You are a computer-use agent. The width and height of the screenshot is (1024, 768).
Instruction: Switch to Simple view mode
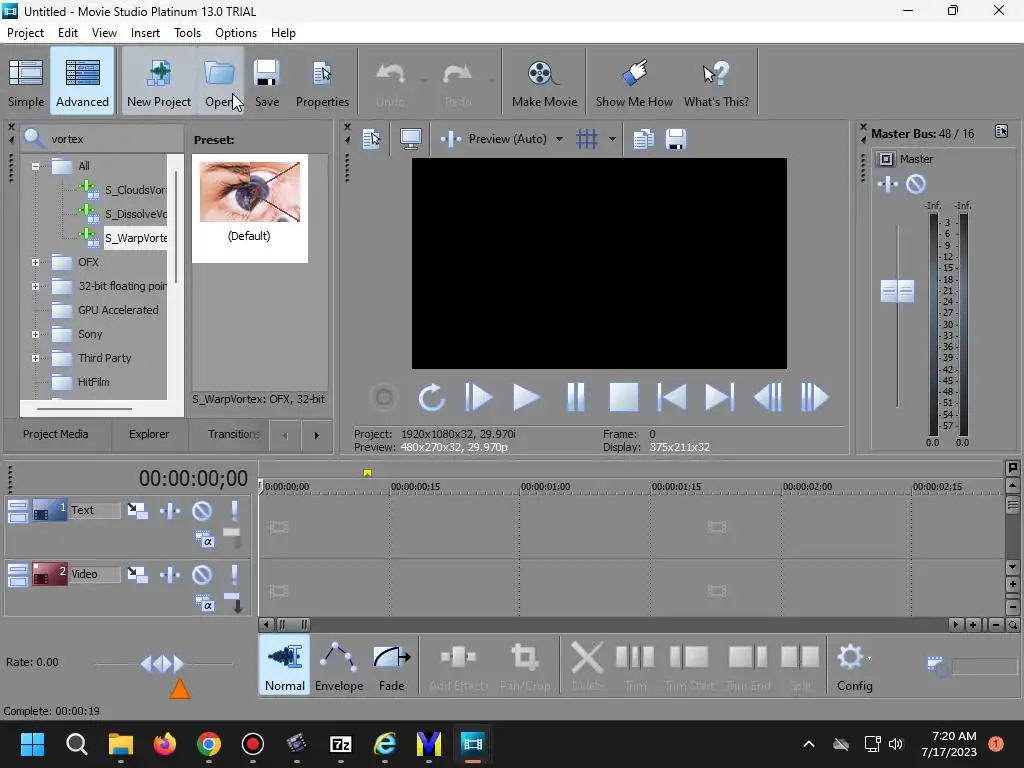tap(26, 82)
